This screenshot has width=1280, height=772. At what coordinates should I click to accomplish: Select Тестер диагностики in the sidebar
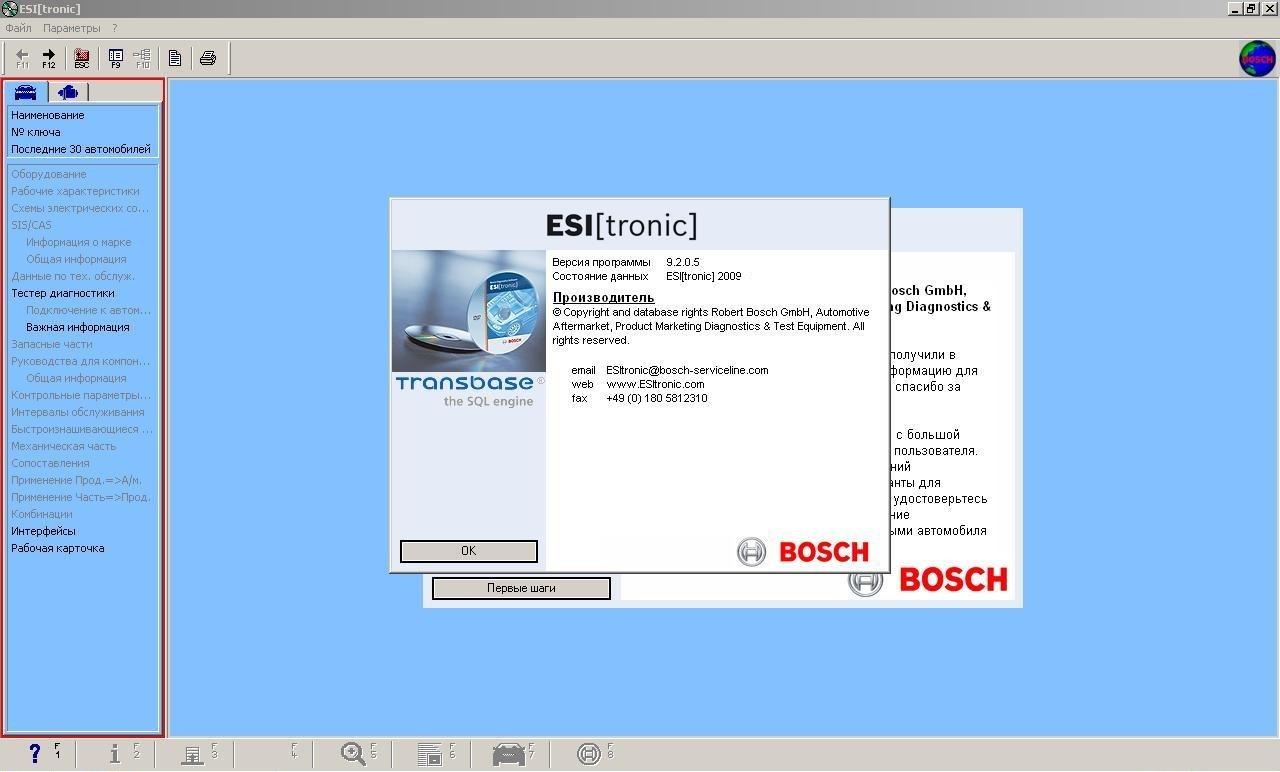(63, 293)
